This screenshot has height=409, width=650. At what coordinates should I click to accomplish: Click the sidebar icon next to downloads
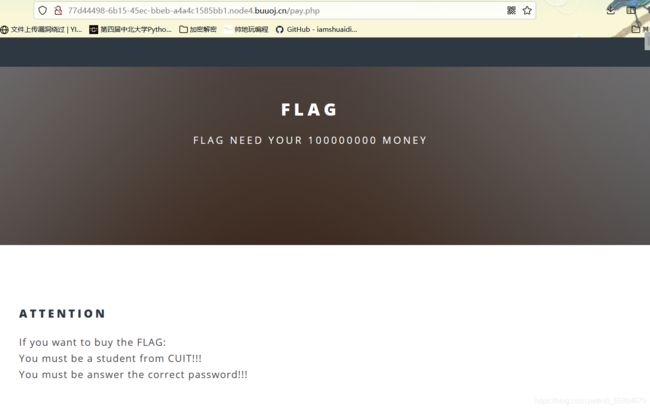(631, 10)
